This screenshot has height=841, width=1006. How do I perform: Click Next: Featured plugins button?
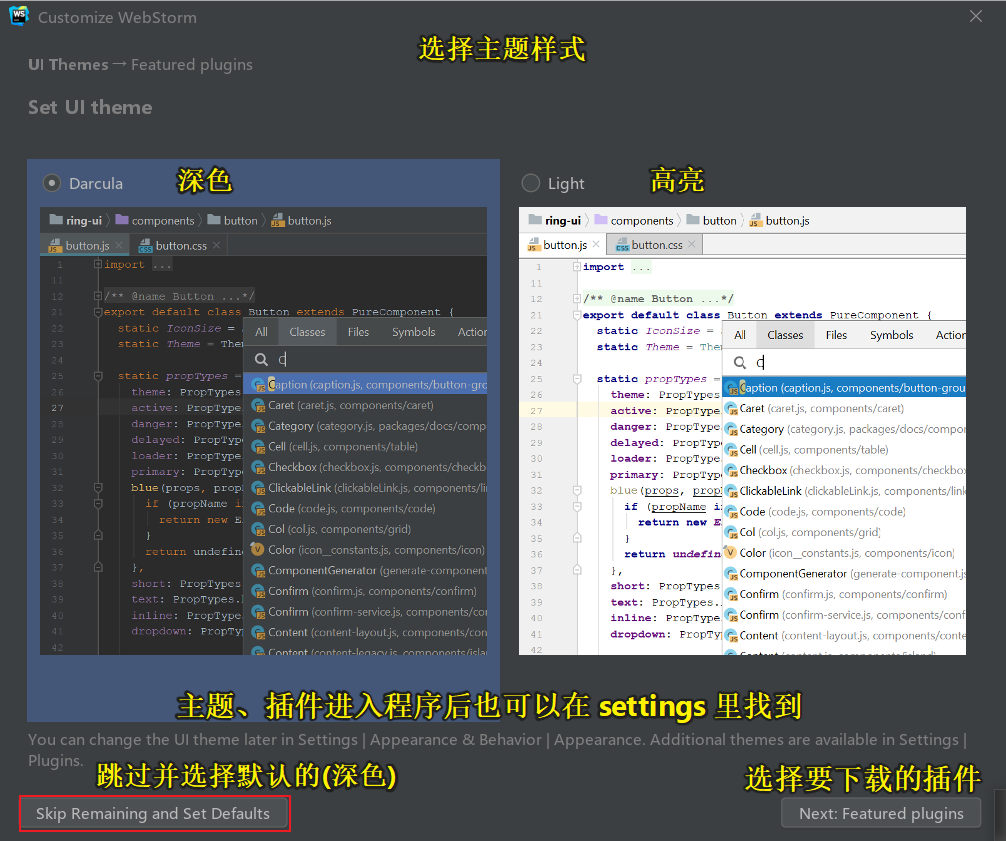[x=881, y=813]
